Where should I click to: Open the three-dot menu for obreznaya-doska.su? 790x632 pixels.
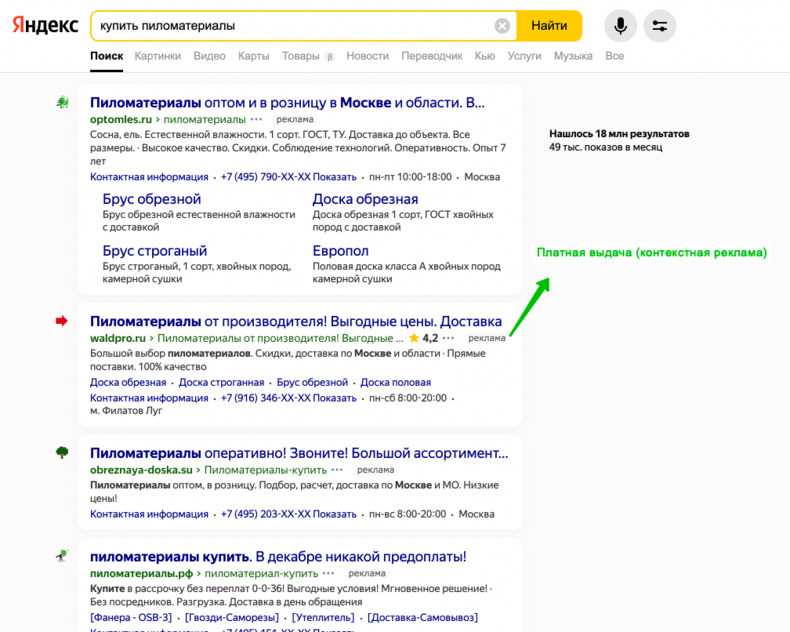click(x=337, y=470)
